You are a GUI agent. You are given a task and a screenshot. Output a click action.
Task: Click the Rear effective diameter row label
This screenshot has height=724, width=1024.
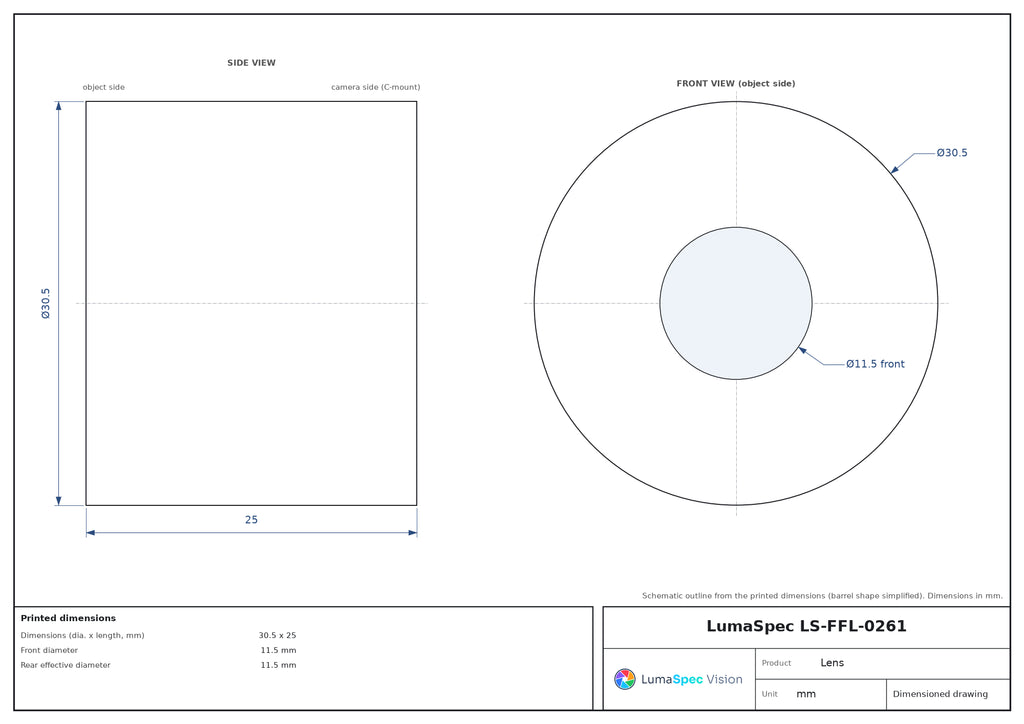coord(65,665)
